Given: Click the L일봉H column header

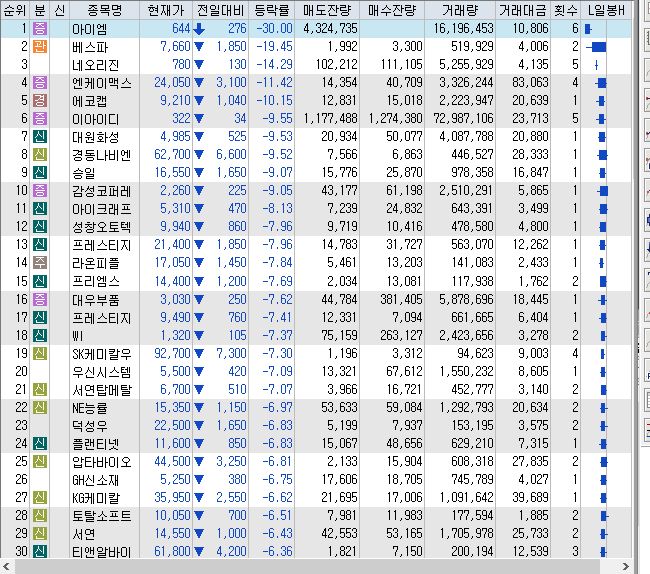Looking at the screenshot, I should (x=606, y=10).
